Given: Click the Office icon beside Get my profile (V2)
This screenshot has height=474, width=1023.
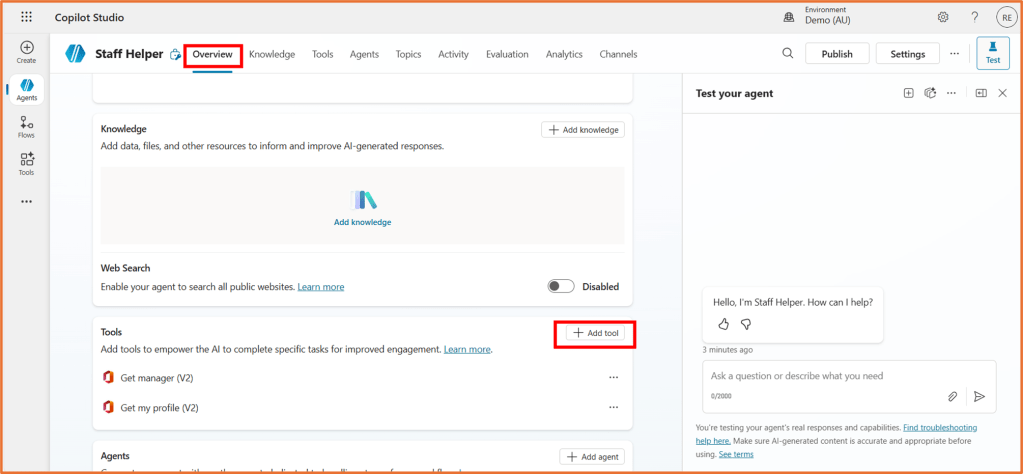Looking at the screenshot, I should [x=108, y=407].
